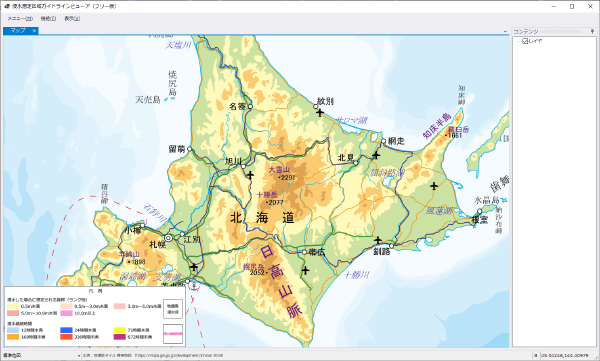Click the app icon in title bar
Viewport: 600px width, 361px height.
click(x=7, y=7)
